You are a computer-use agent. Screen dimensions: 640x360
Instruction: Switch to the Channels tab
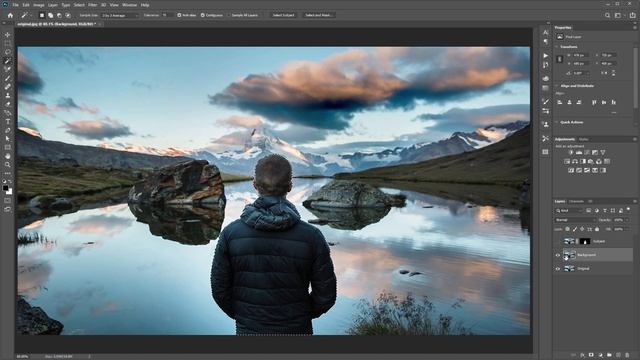tap(576, 201)
